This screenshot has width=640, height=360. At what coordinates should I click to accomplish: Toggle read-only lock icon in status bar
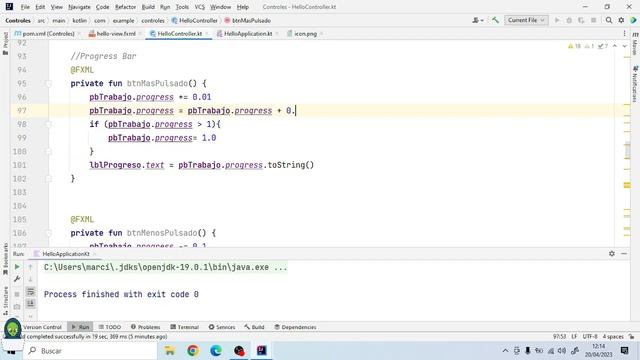632,337
